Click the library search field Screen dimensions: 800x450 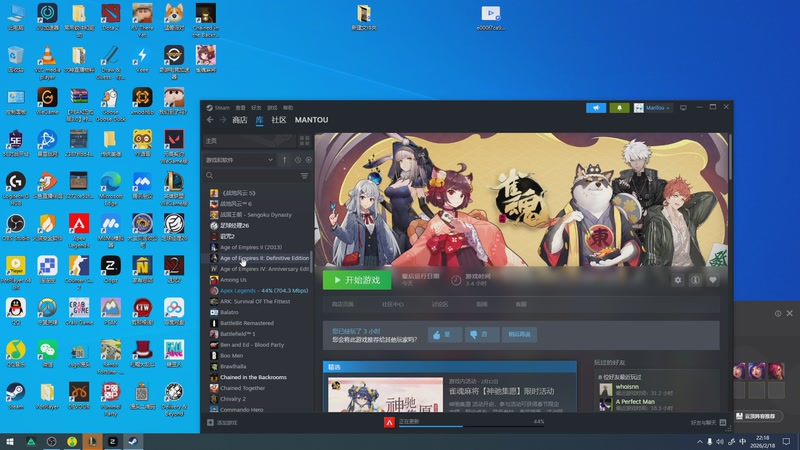250,176
